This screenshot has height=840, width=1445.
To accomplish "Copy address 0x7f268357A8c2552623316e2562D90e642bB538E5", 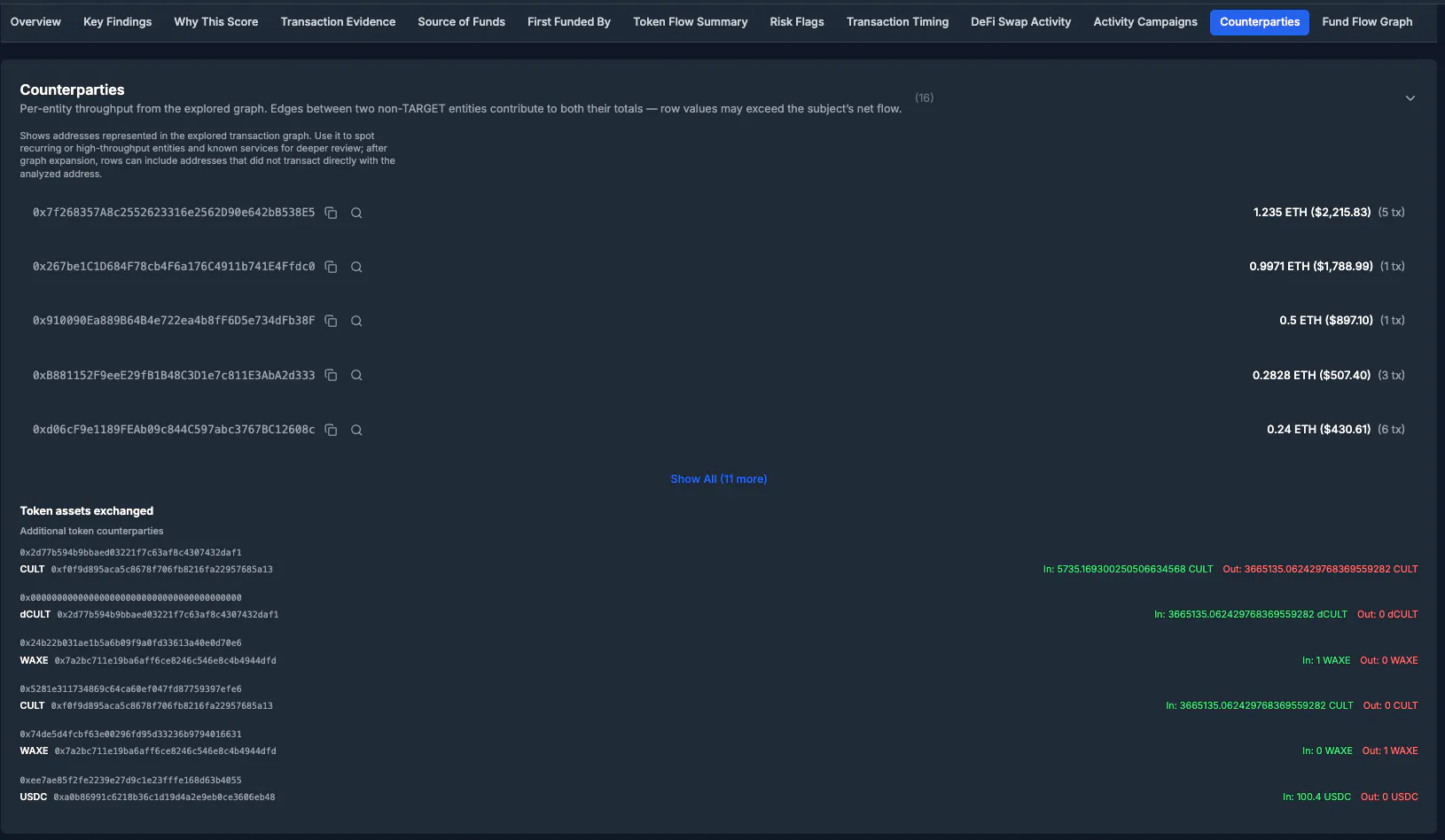I will [x=331, y=213].
